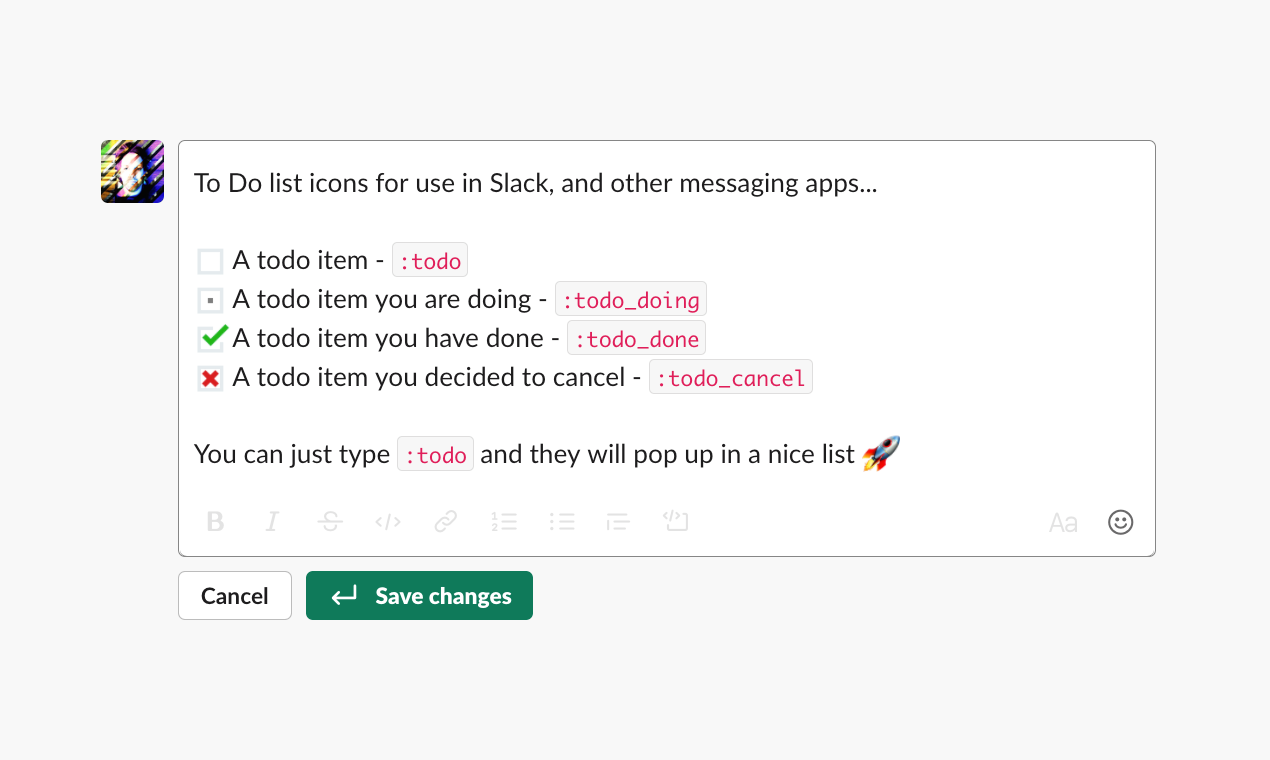Viewport: 1270px width, 760px height.
Task: Cancel editing the message
Action: [234, 595]
